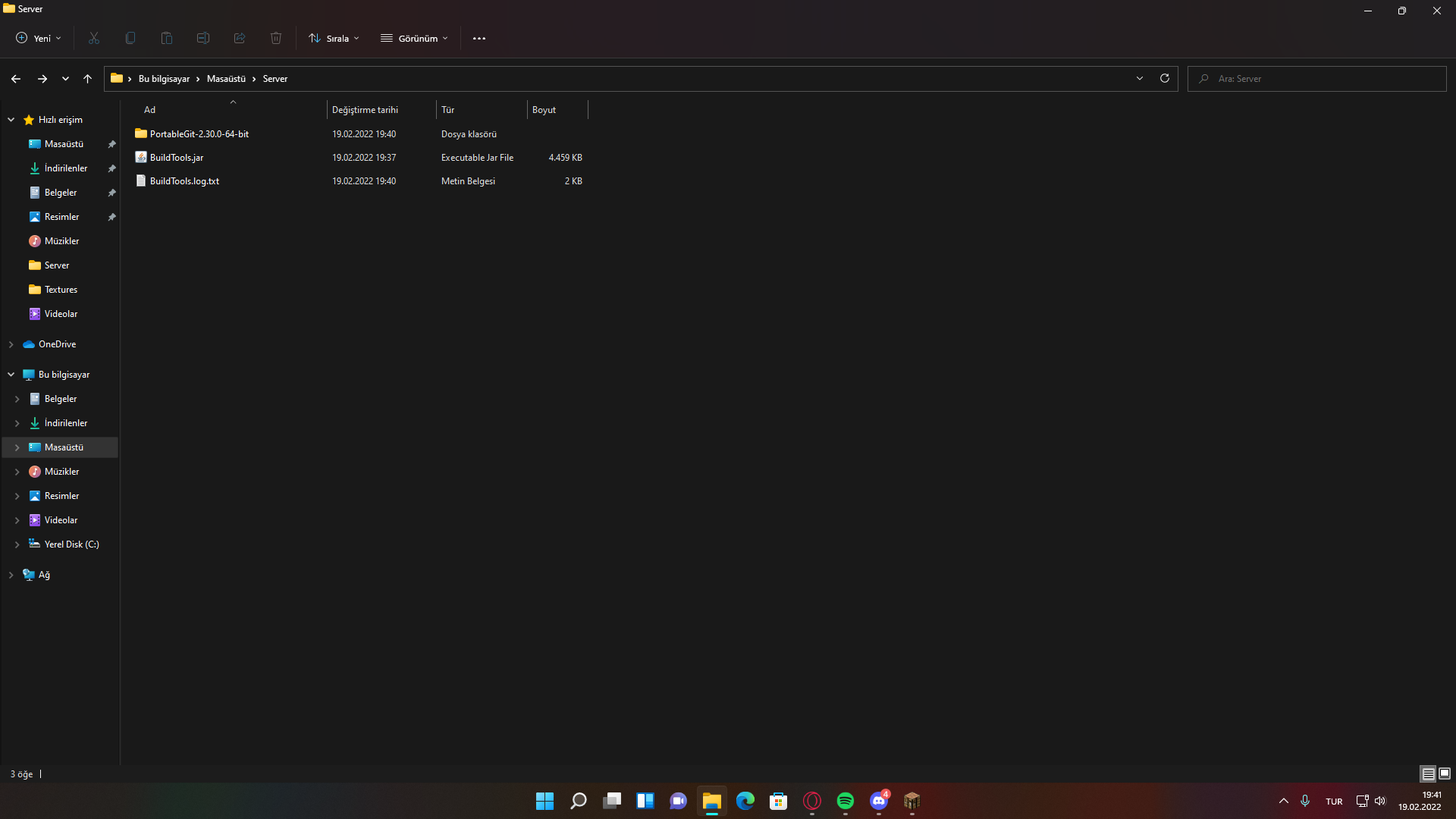Click the three-dots More options icon

click(479, 38)
